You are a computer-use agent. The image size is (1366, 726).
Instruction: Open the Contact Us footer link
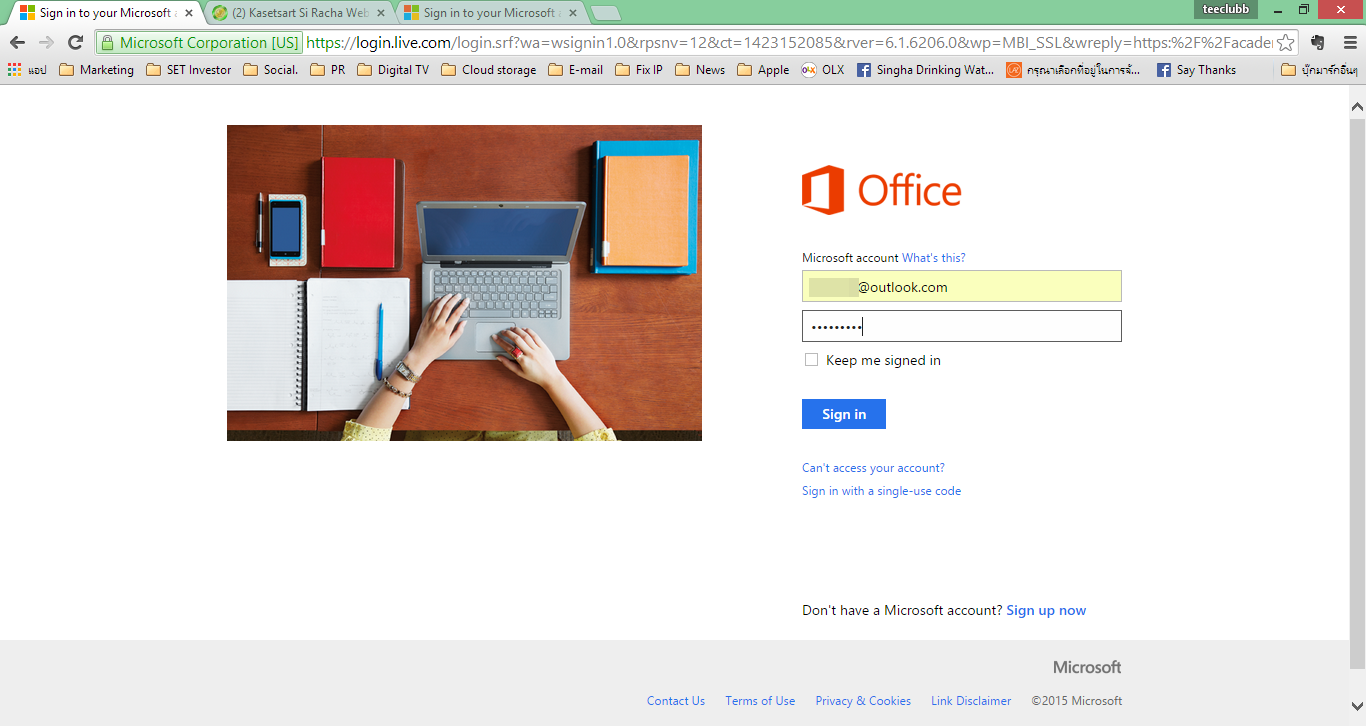pyautogui.click(x=676, y=701)
